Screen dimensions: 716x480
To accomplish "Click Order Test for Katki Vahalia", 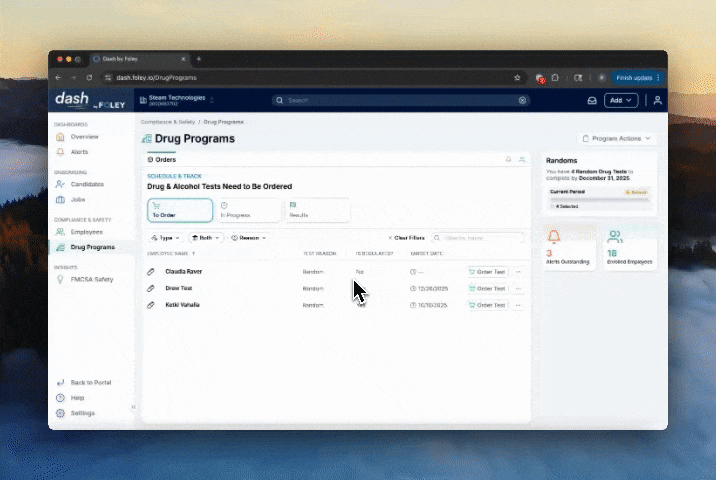I will (487, 304).
